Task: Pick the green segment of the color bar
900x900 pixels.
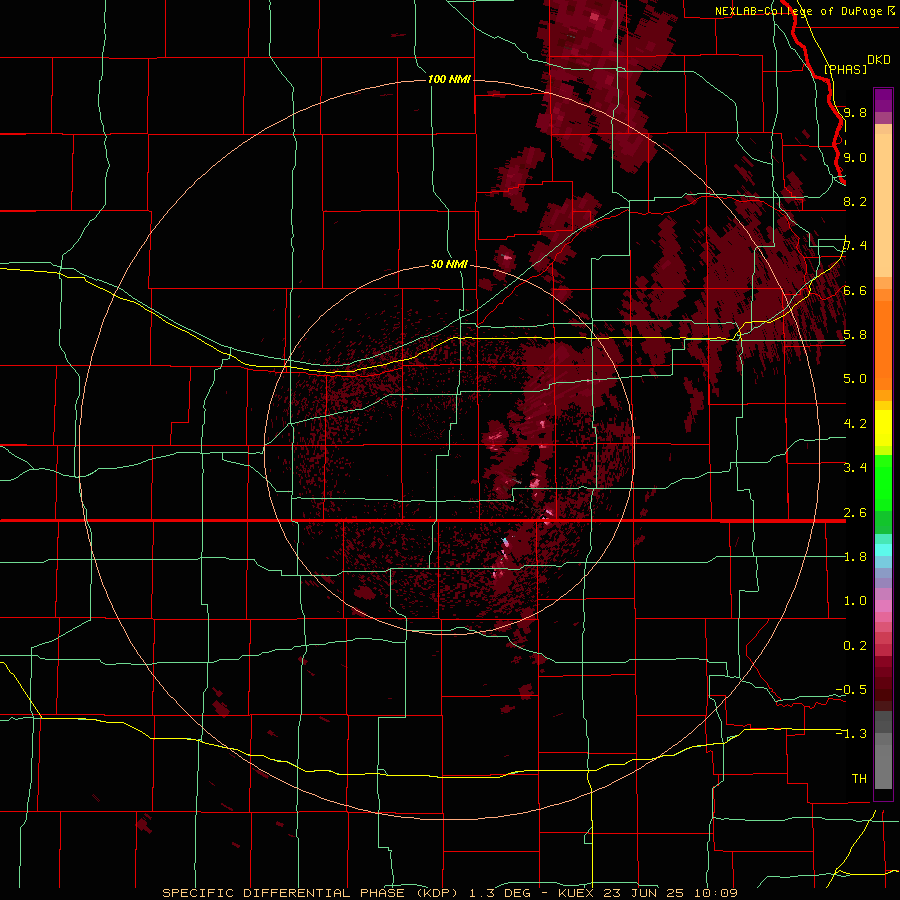Action: pos(883,482)
